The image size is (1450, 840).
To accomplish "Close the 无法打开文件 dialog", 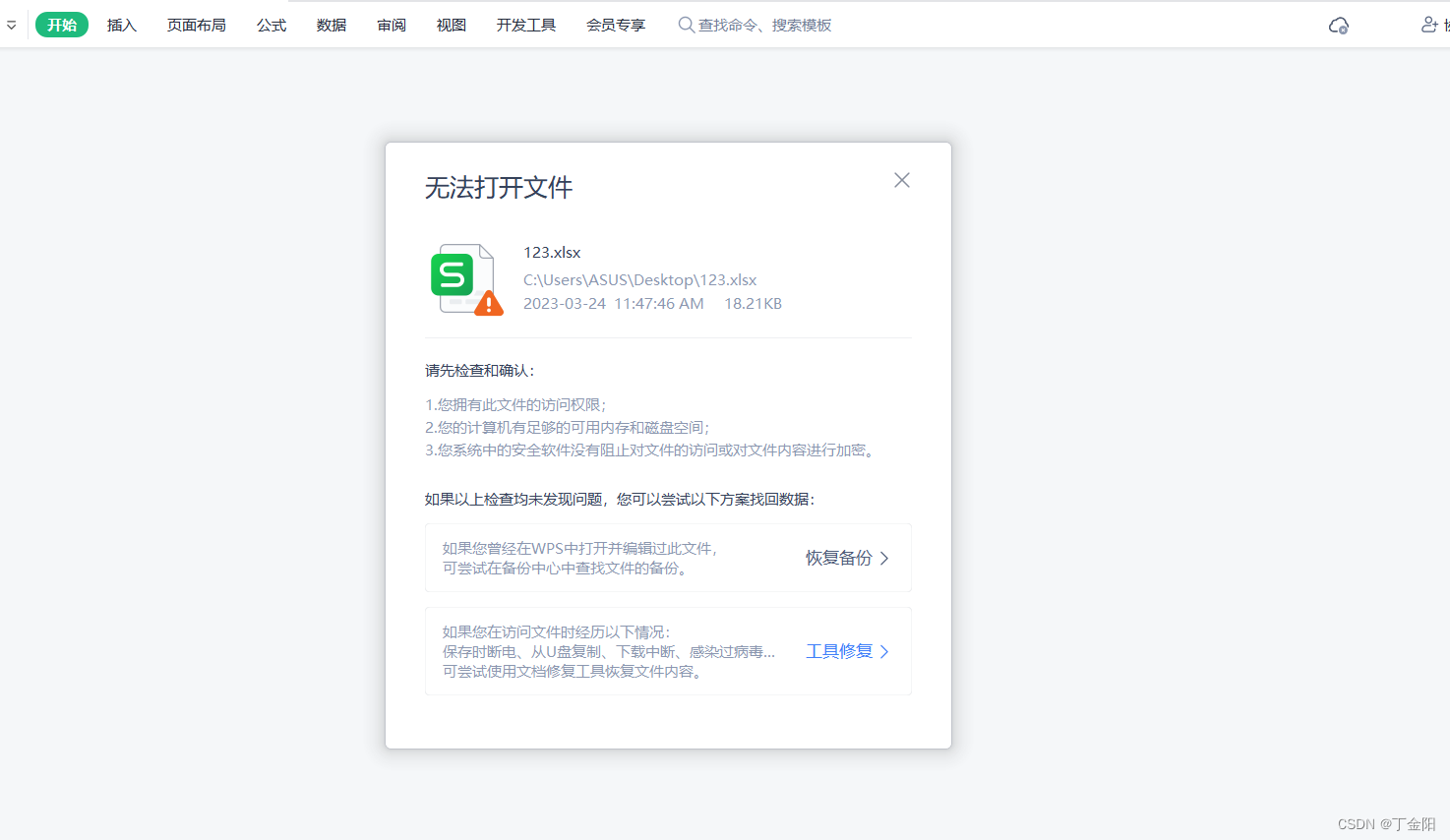I will tap(902, 180).
